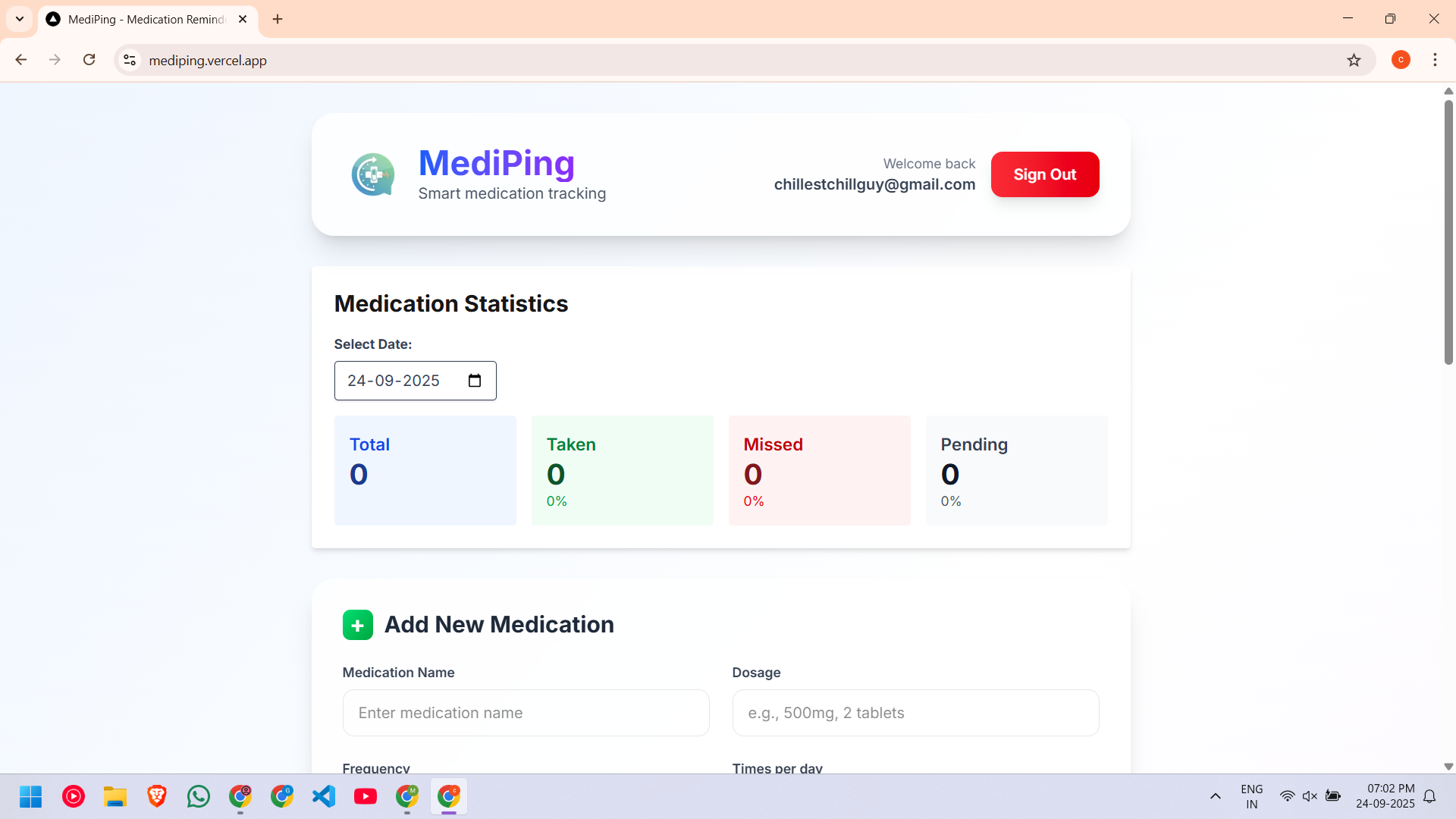
Task: Open Brave browser from the taskbar
Action: pyautogui.click(x=157, y=796)
